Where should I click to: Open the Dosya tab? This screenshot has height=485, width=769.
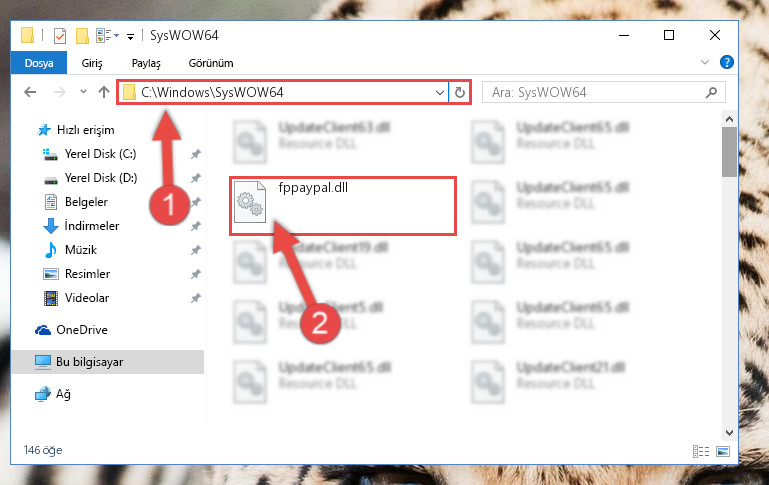[x=39, y=63]
